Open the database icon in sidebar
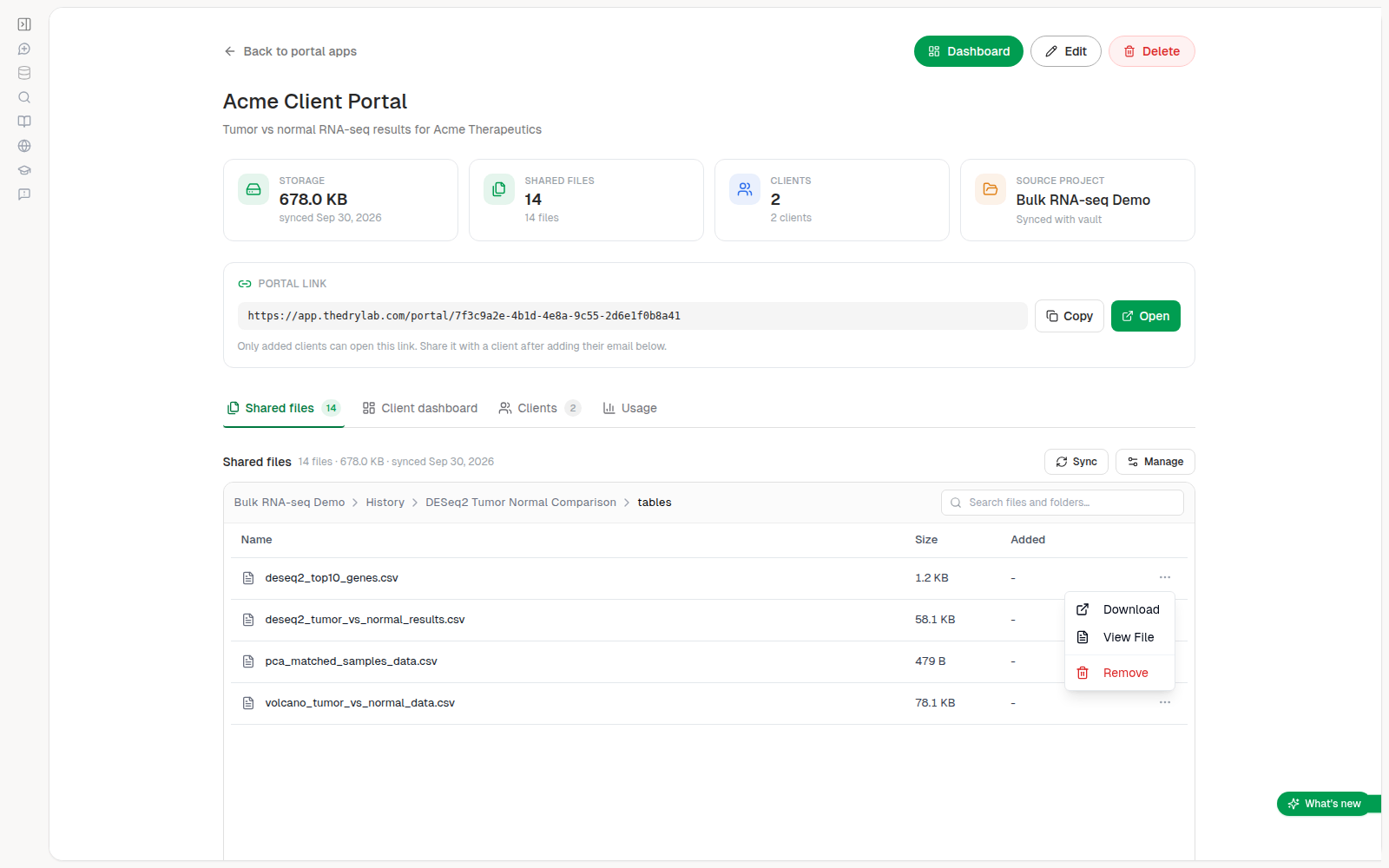 click(24, 73)
